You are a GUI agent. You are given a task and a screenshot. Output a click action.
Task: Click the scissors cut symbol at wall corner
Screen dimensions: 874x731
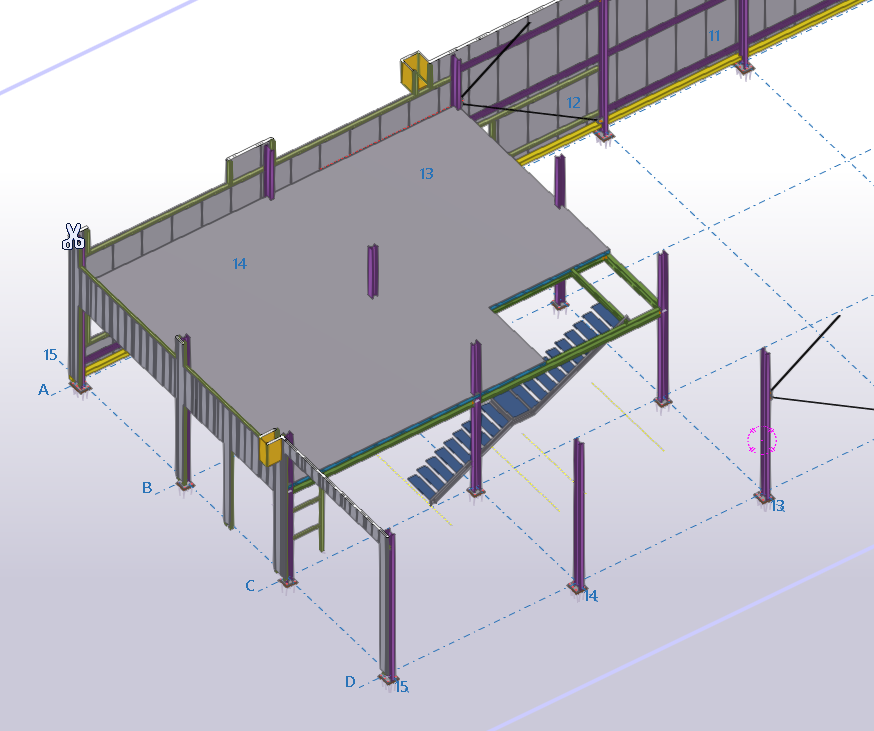click(73, 236)
